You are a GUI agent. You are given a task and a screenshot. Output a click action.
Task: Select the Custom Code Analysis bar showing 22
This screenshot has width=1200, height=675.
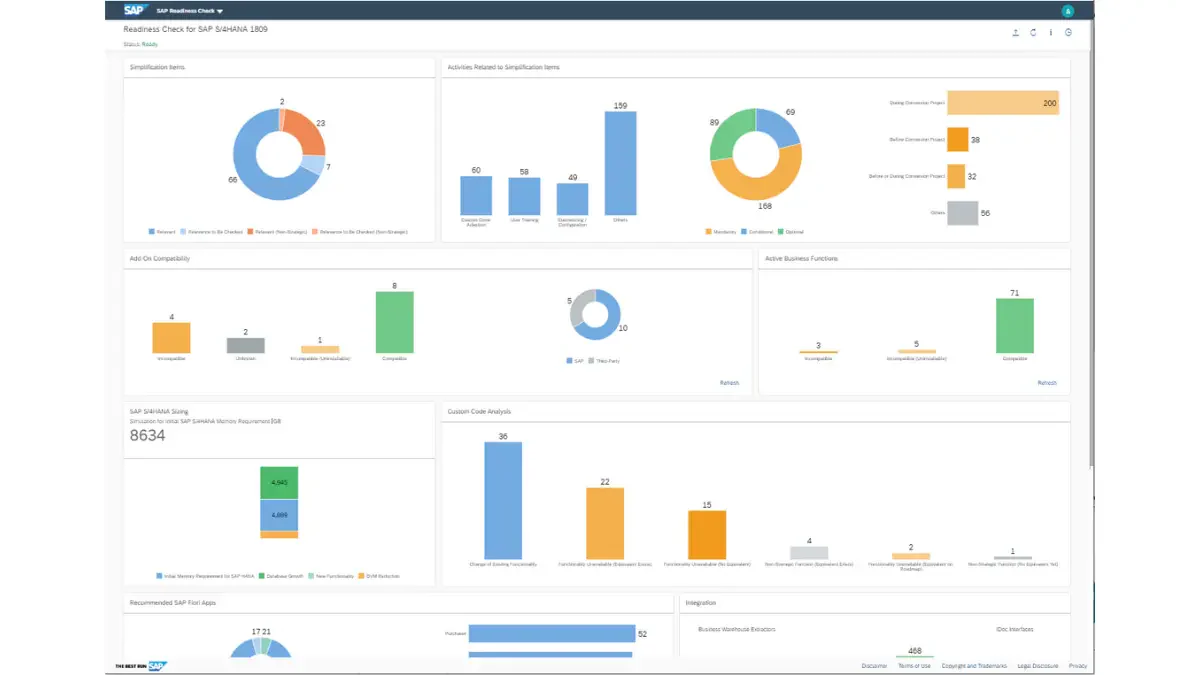click(605, 523)
